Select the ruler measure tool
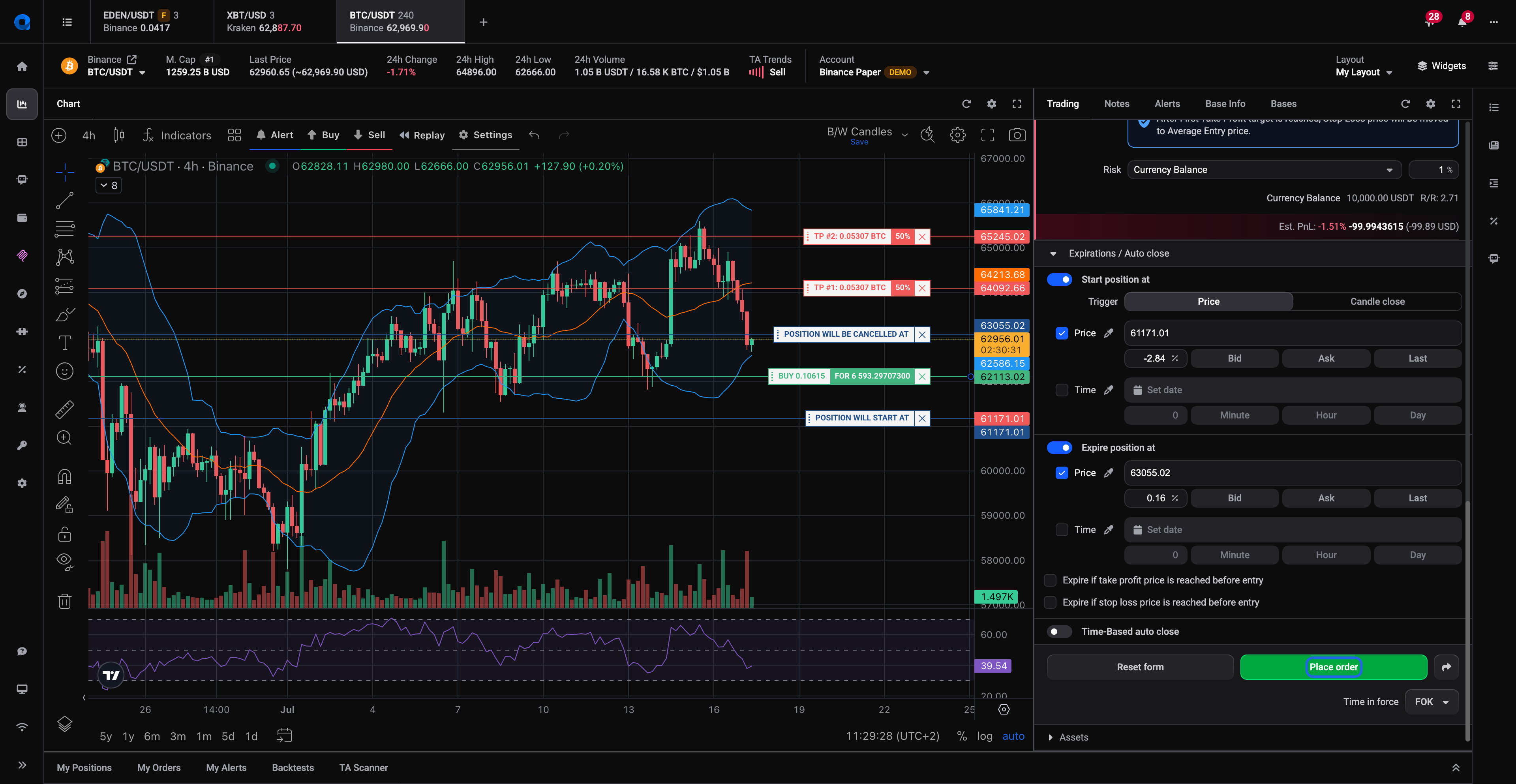The height and width of the screenshot is (784, 1516). pyautogui.click(x=65, y=409)
